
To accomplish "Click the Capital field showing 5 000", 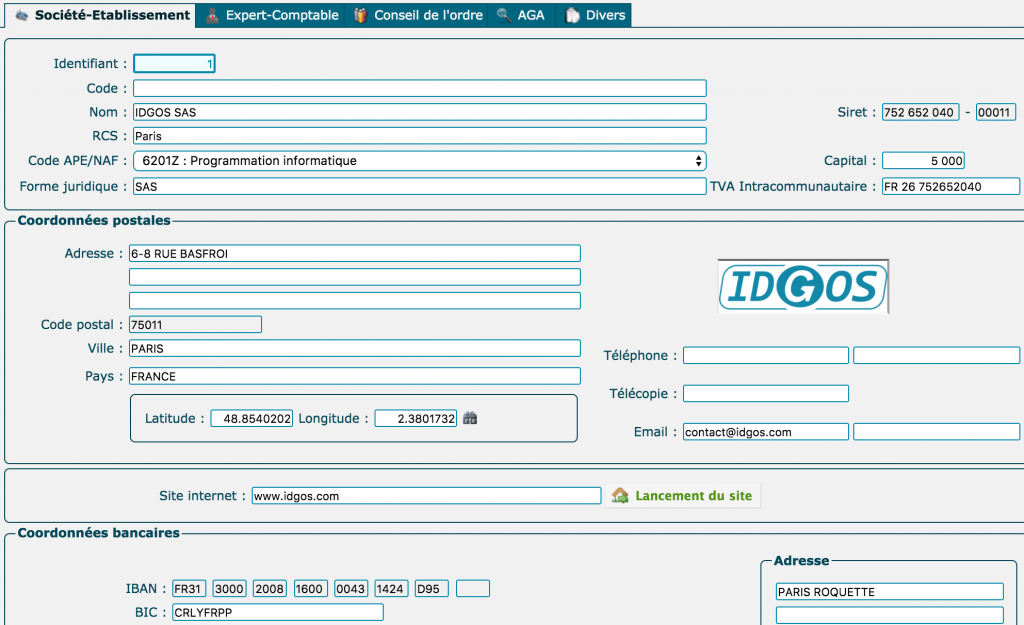I will point(923,161).
